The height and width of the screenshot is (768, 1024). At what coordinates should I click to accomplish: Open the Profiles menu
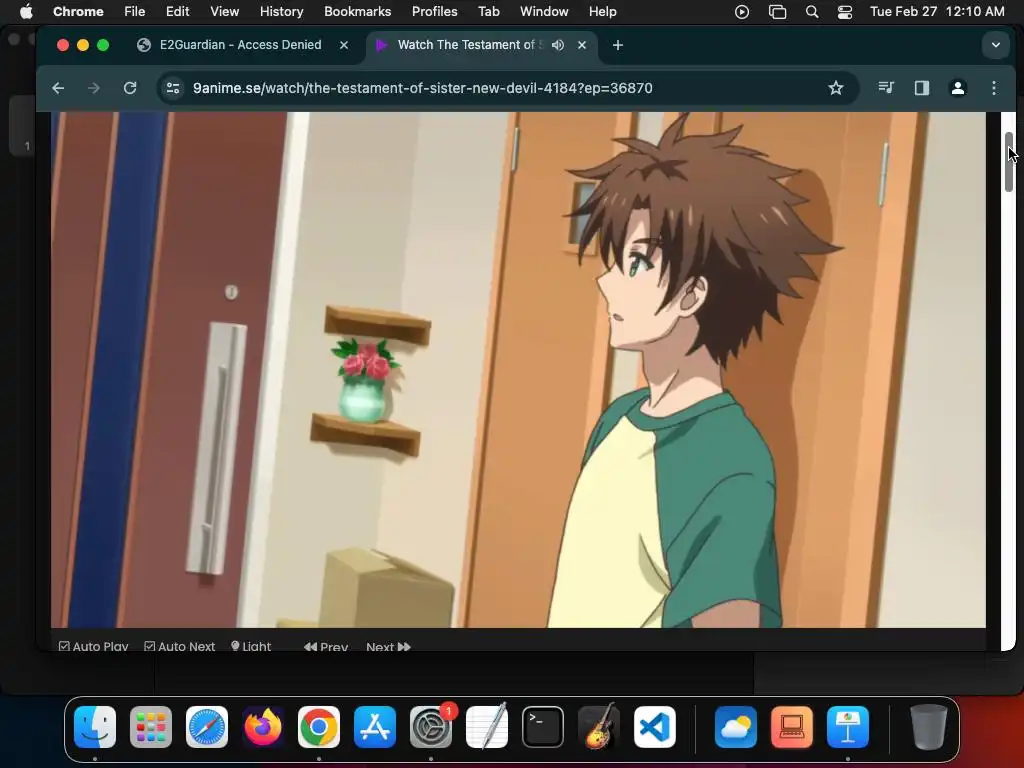point(434,11)
